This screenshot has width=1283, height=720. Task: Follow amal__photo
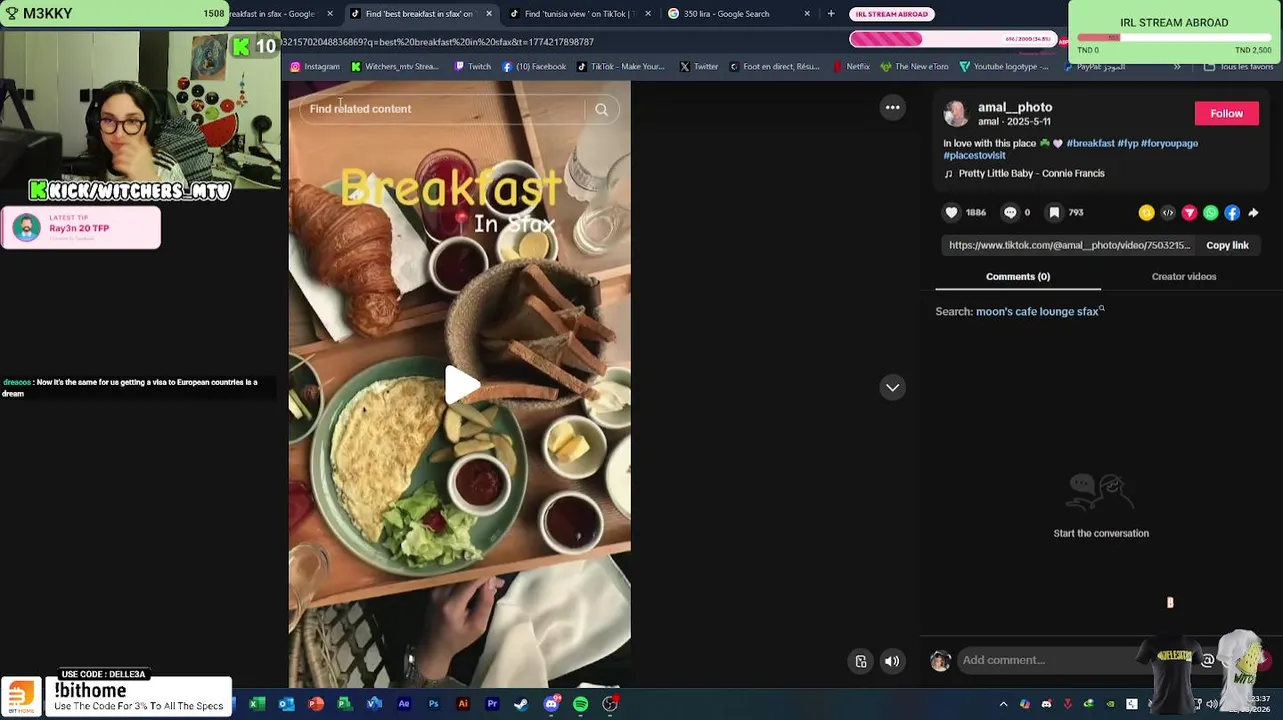(x=1226, y=113)
